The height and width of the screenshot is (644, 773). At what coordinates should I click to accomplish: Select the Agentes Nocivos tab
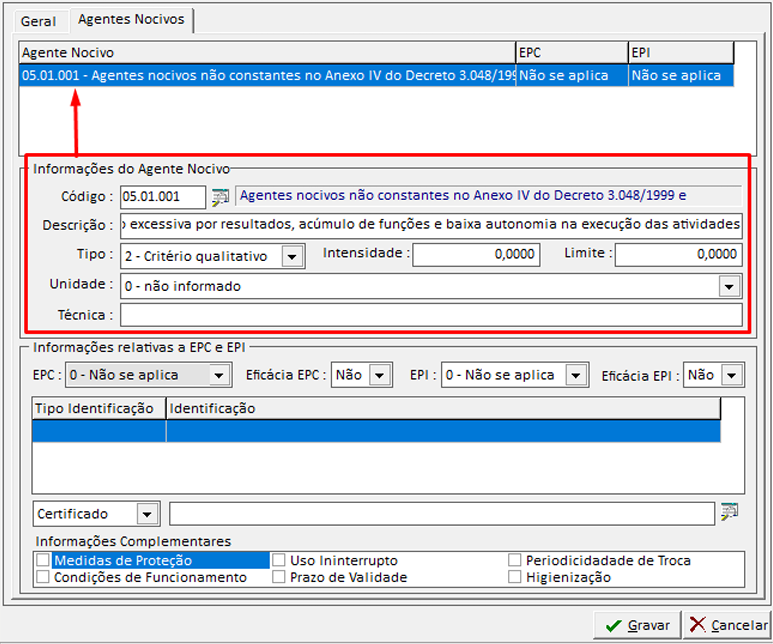click(x=131, y=20)
